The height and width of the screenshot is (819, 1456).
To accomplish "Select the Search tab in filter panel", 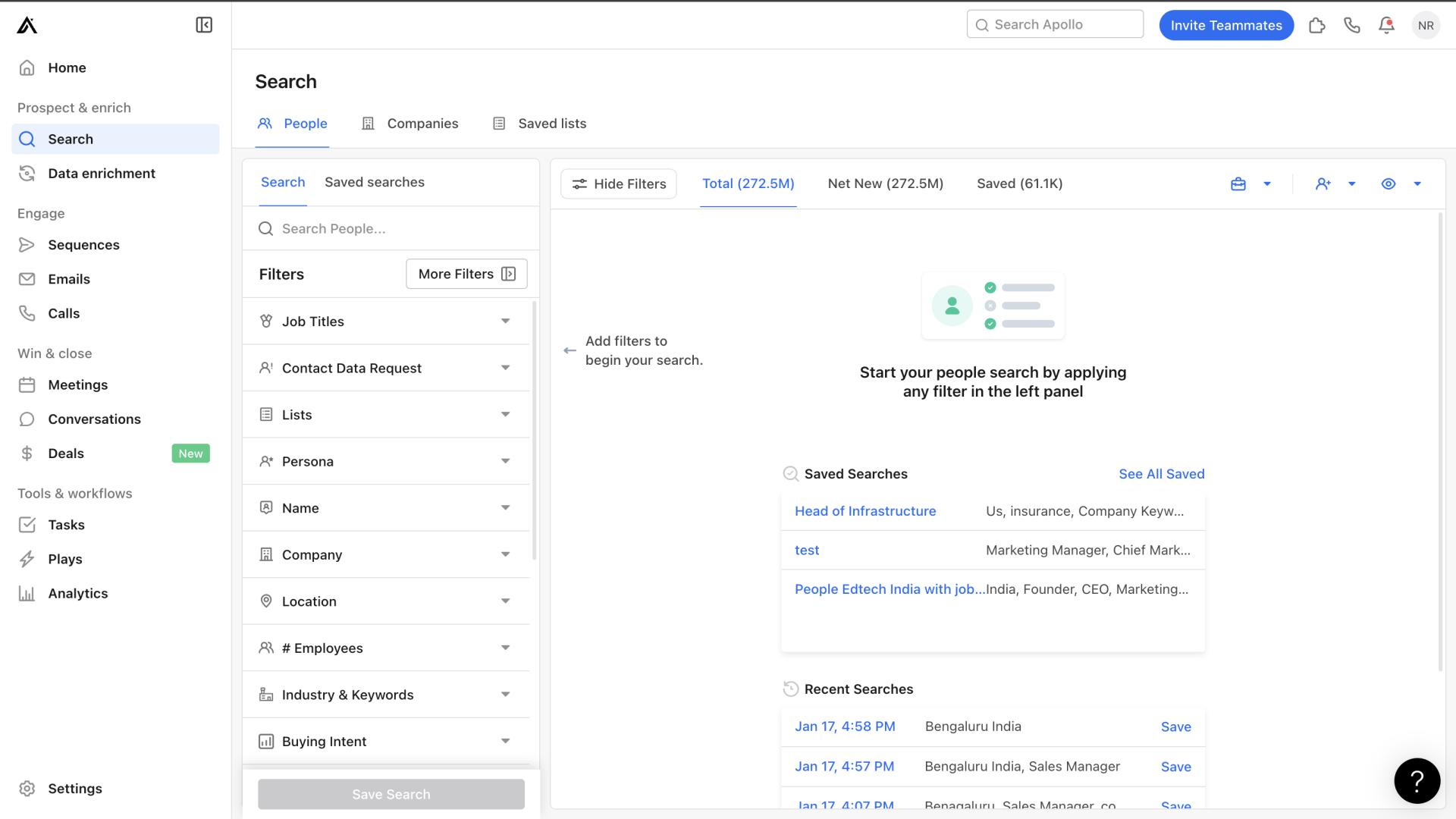I will pyautogui.click(x=283, y=182).
